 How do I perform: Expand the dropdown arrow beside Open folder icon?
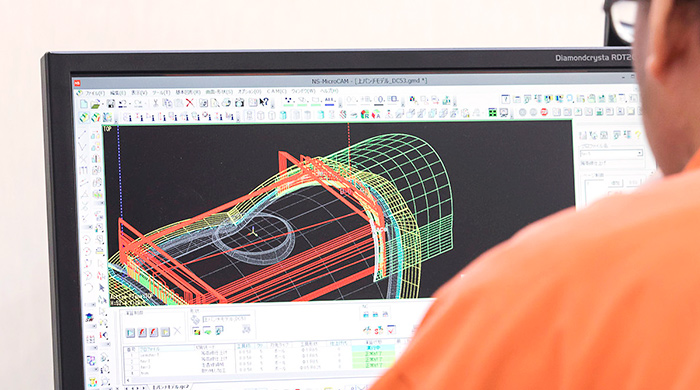click(x=102, y=104)
